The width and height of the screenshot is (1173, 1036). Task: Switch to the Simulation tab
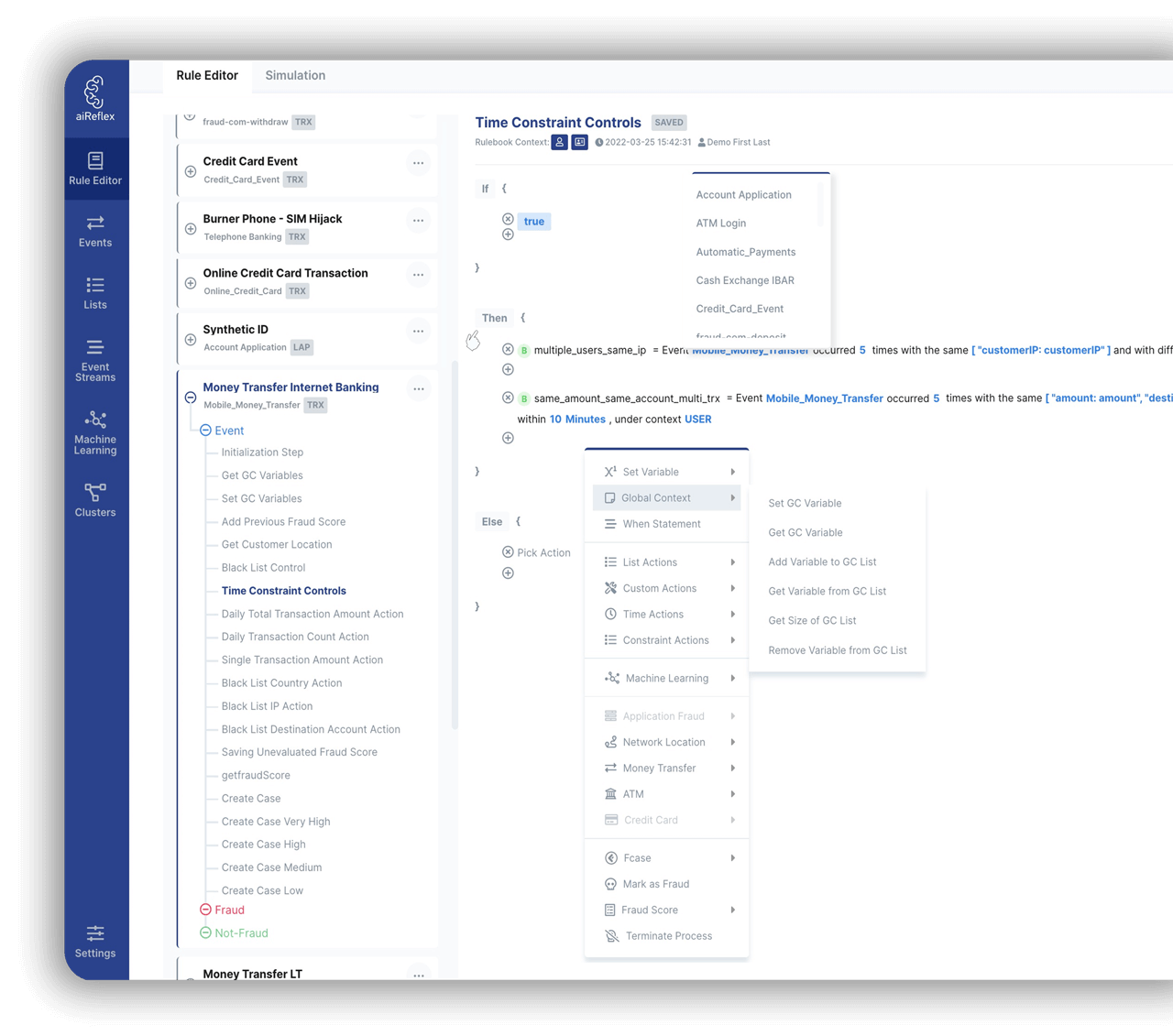tap(295, 76)
